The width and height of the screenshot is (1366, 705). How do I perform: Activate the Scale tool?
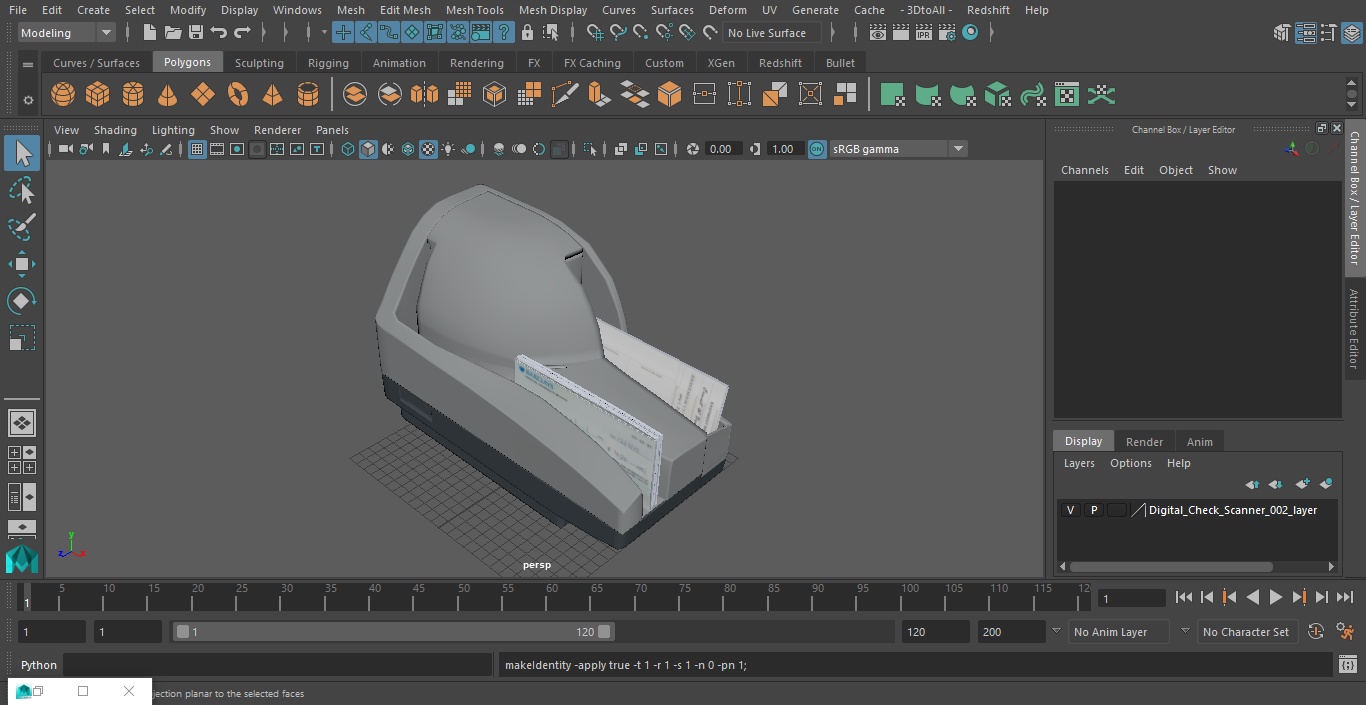21,338
